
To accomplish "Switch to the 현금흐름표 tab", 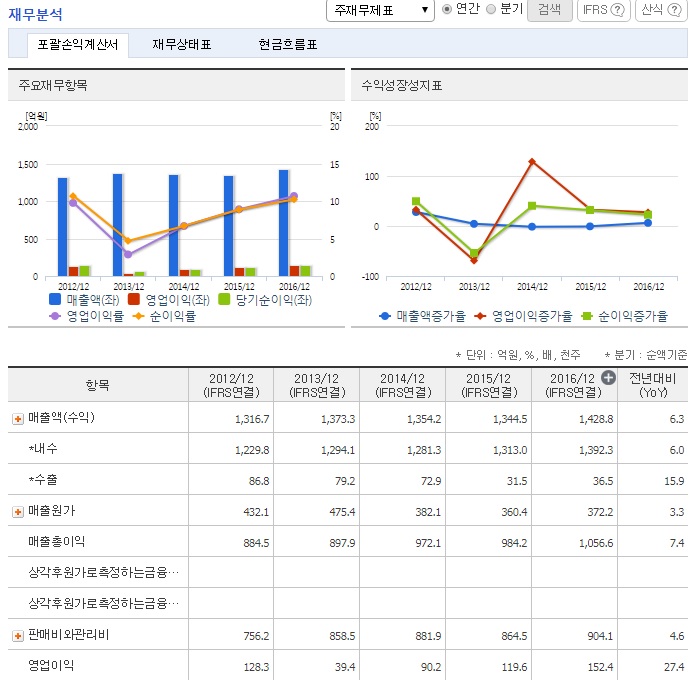I will click(x=287, y=45).
